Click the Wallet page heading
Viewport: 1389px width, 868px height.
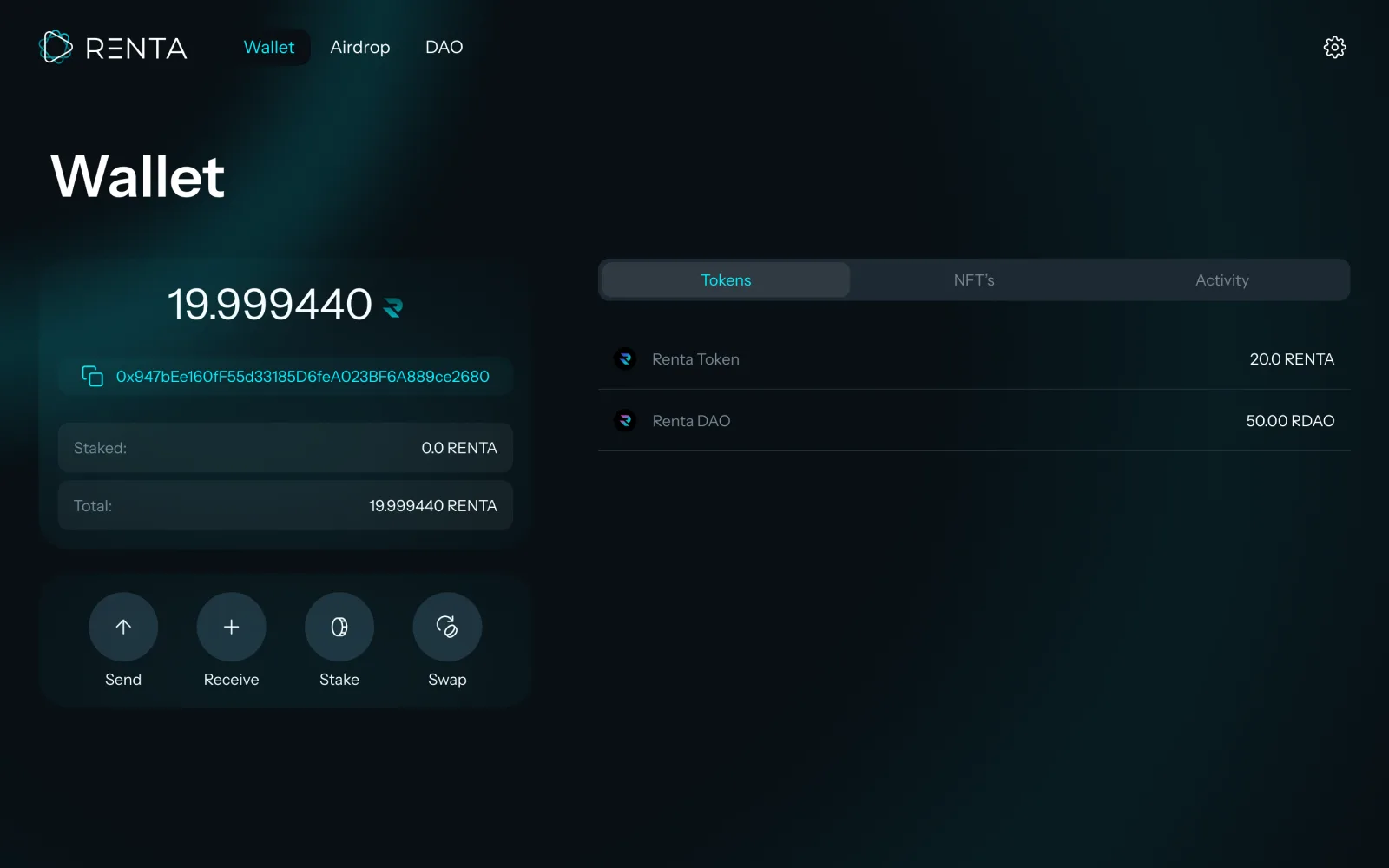[x=138, y=176]
